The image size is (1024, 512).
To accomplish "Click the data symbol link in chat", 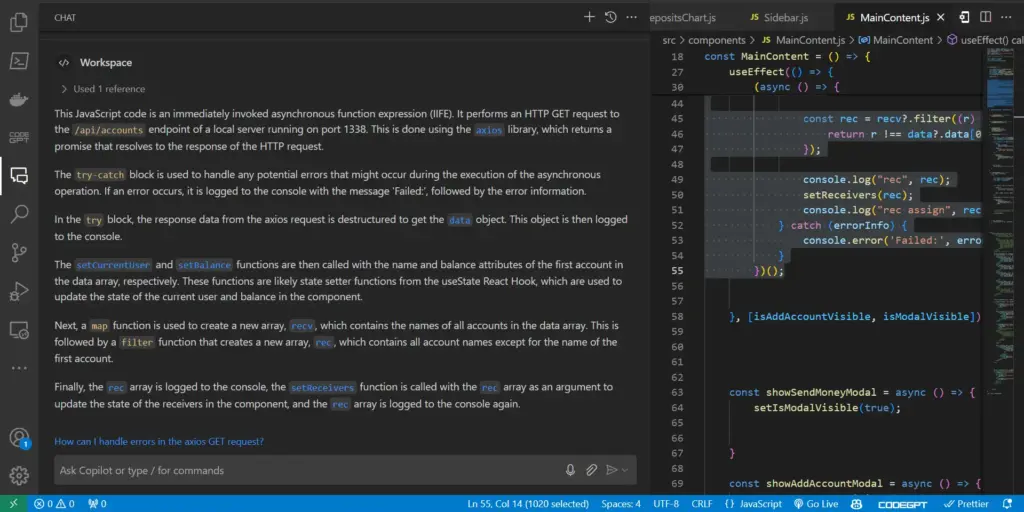I will (460, 220).
